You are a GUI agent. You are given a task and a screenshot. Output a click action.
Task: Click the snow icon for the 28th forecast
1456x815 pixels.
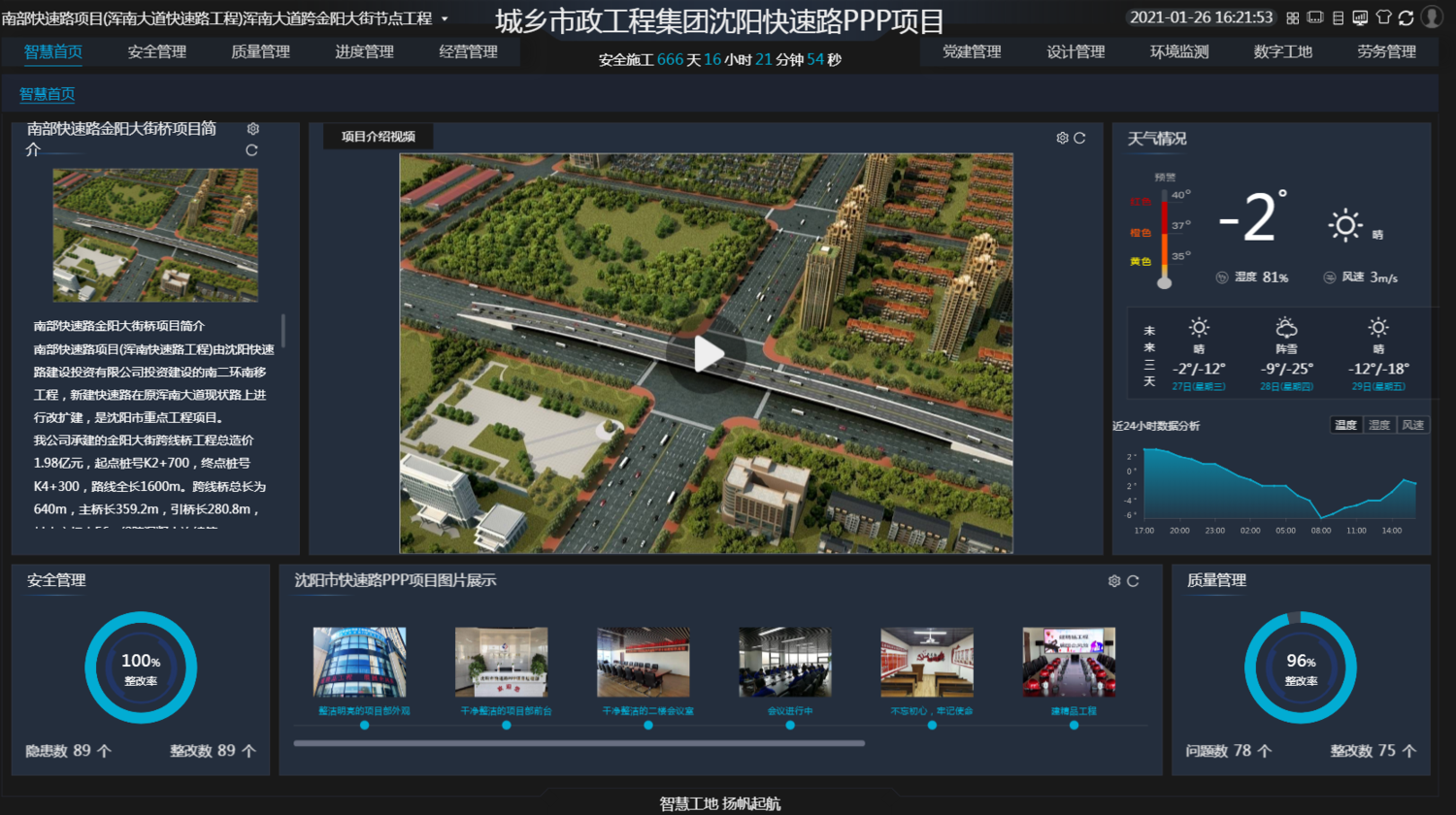point(1286,328)
